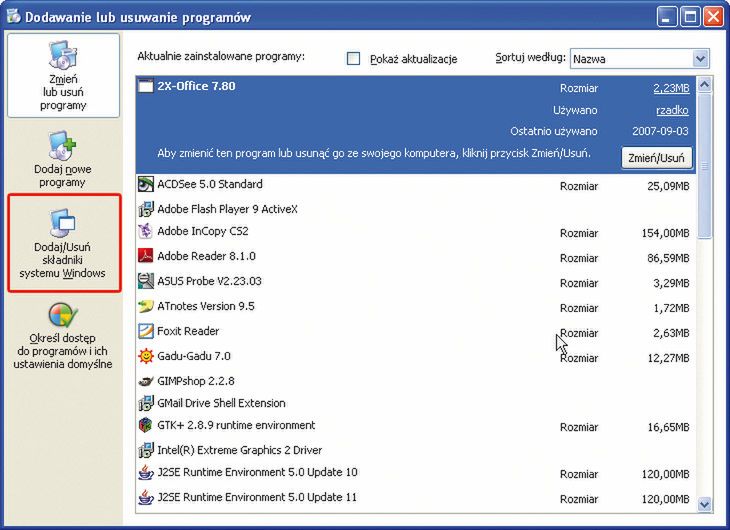Click the Foxit Reader icon
This screenshot has height=530, width=730.
(146, 331)
